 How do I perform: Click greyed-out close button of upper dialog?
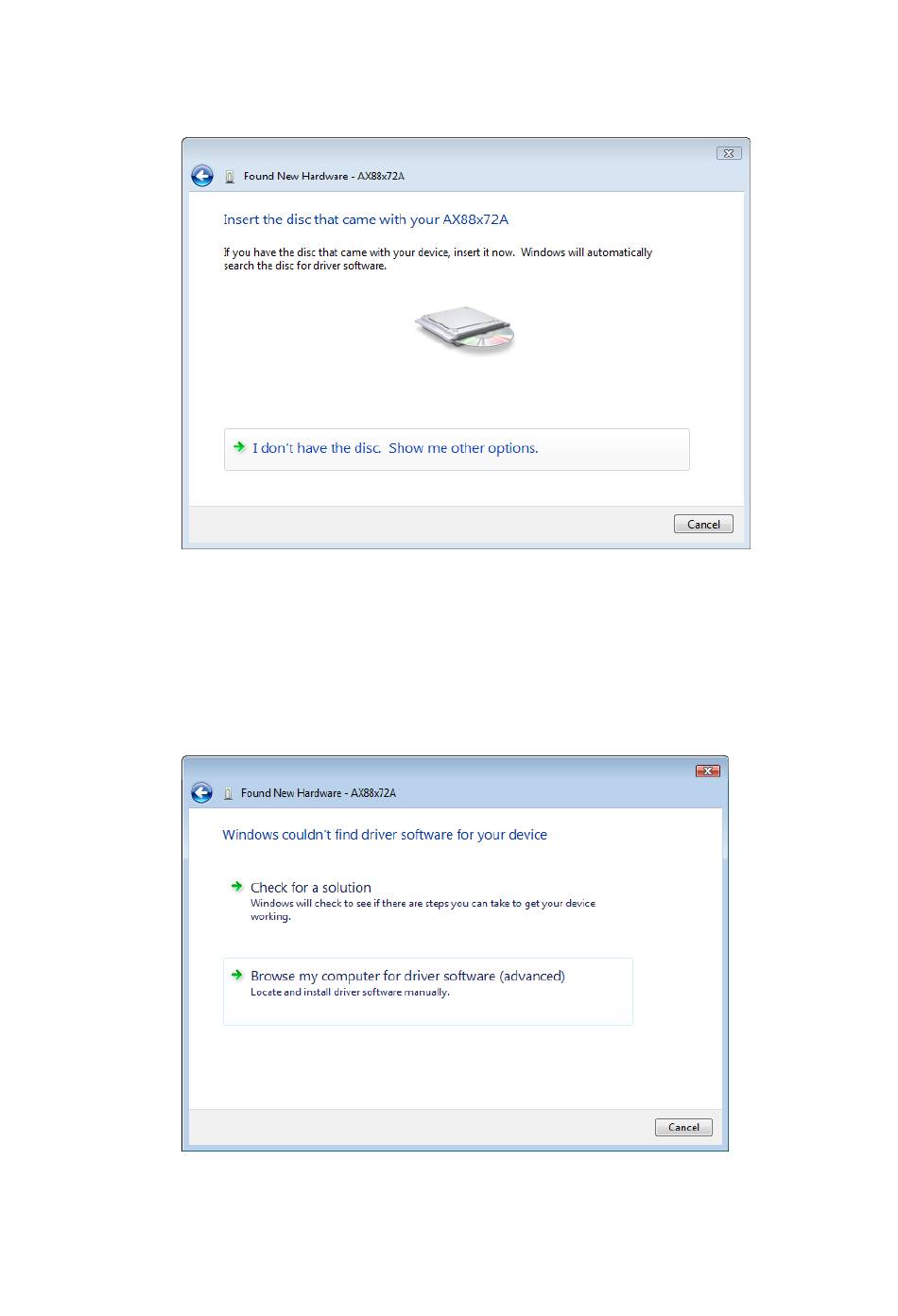(729, 153)
